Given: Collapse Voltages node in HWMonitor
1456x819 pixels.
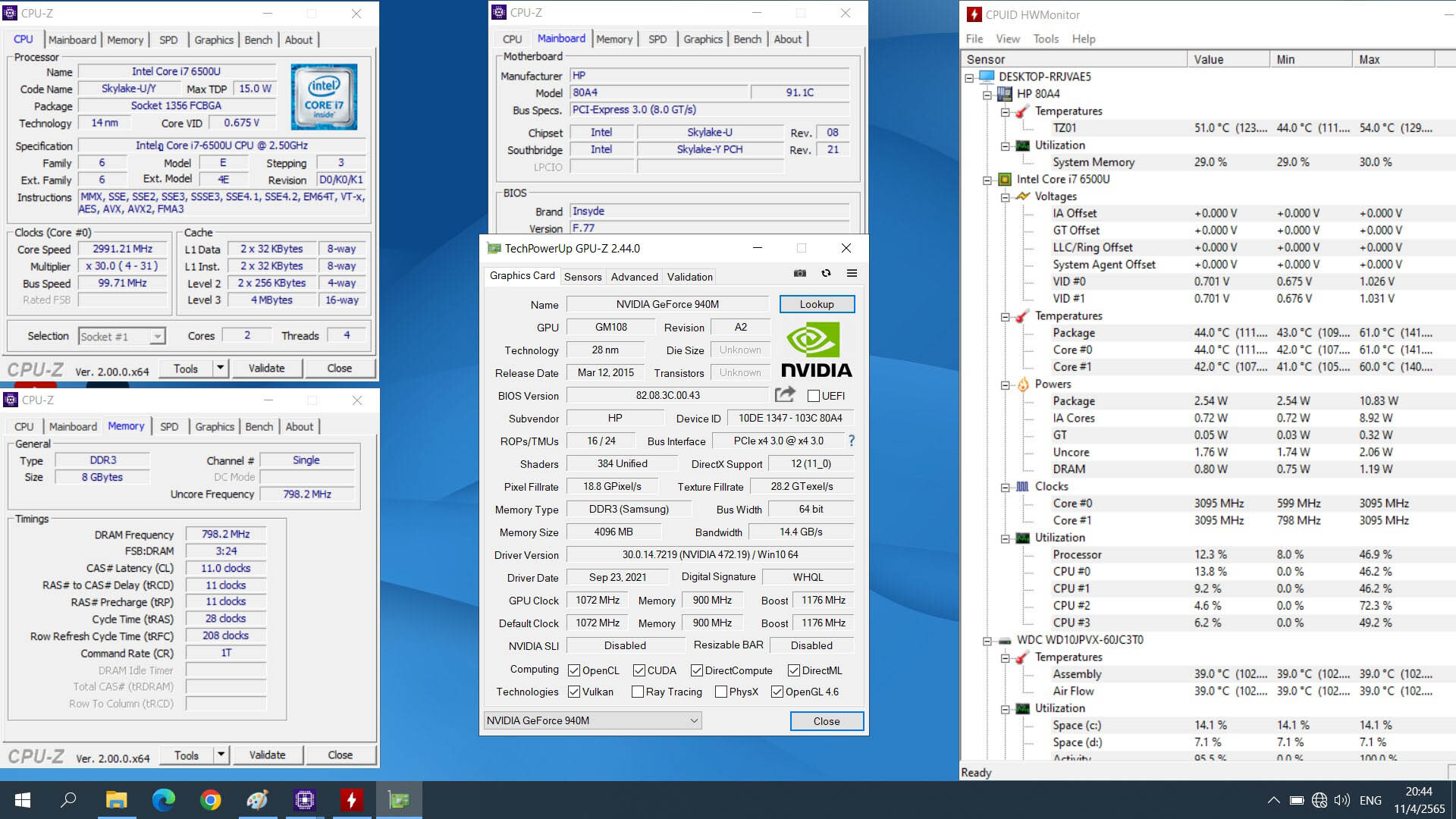Looking at the screenshot, I should (x=1005, y=196).
